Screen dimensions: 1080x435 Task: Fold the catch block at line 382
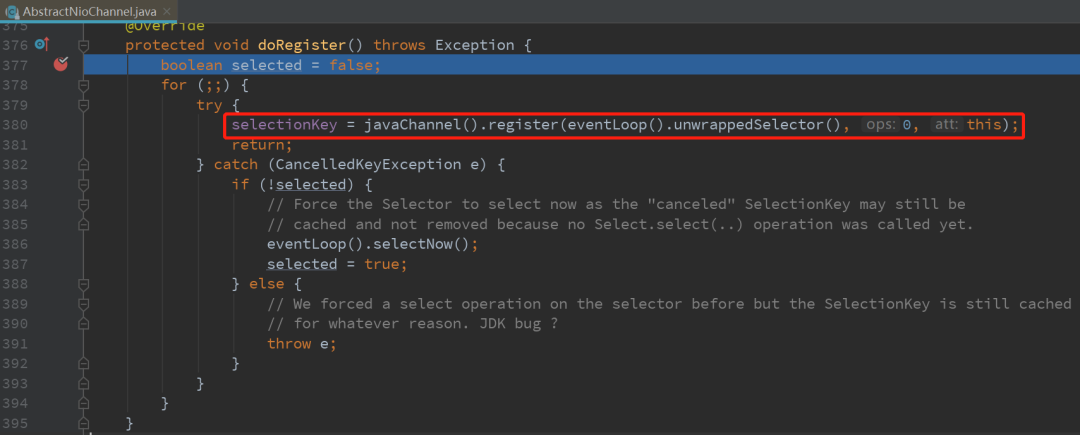pos(85,164)
